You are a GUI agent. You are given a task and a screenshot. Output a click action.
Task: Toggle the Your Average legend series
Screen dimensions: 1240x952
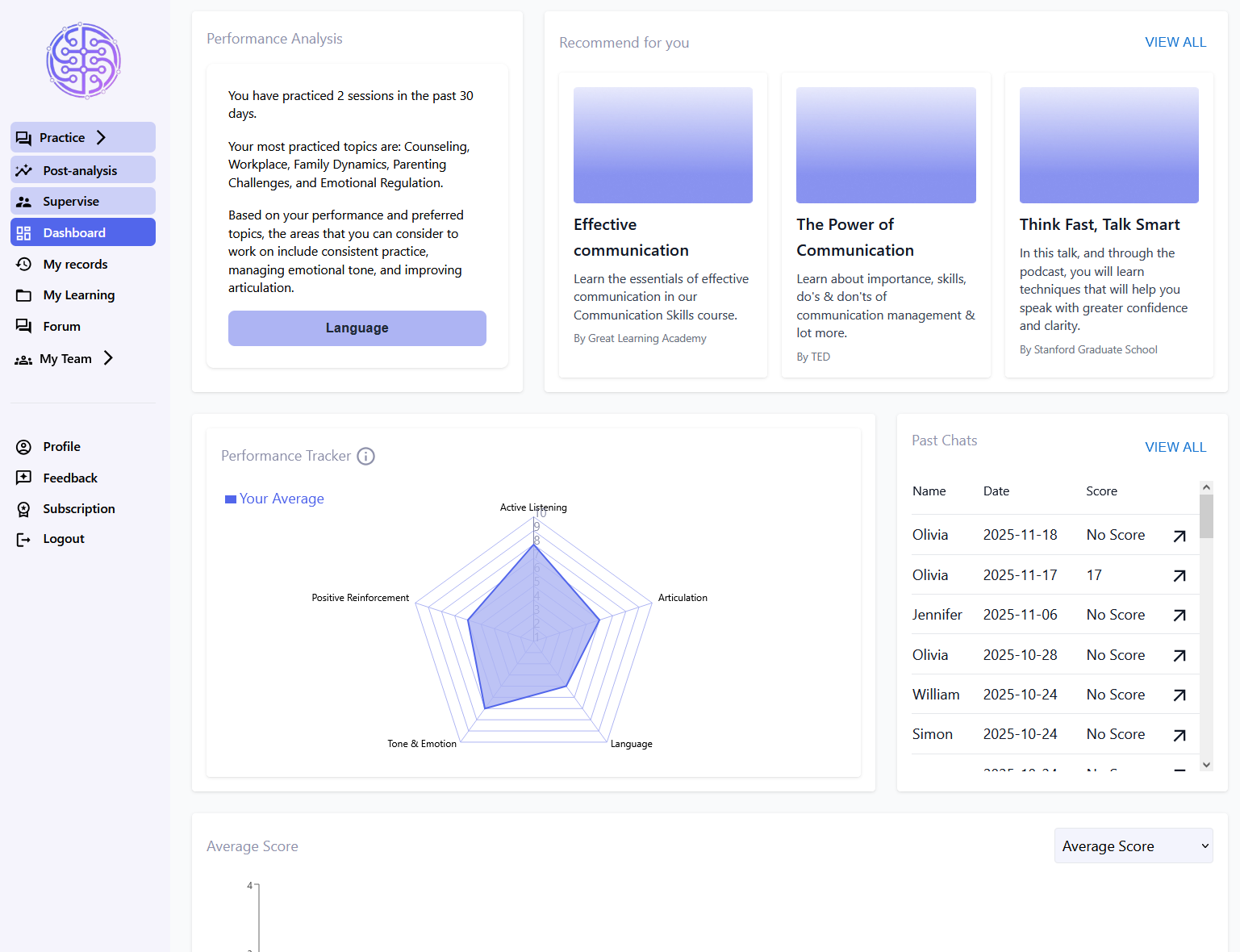(x=274, y=499)
